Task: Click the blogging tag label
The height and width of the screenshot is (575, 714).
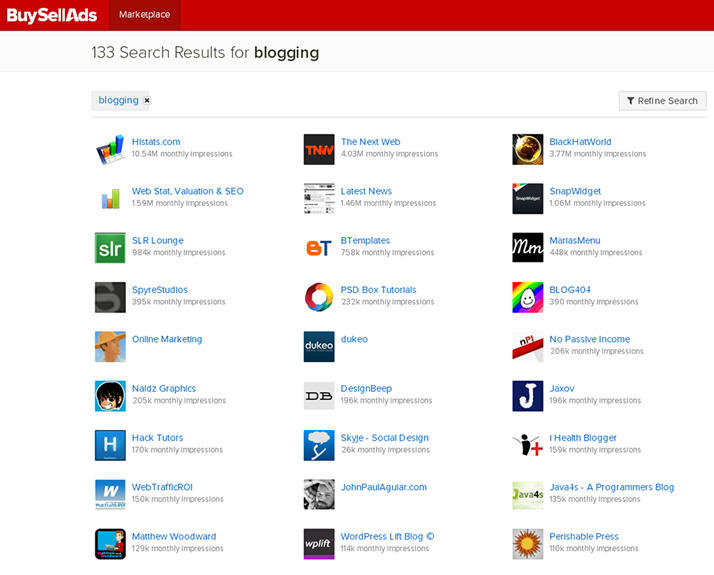Action: click(118, 100)
